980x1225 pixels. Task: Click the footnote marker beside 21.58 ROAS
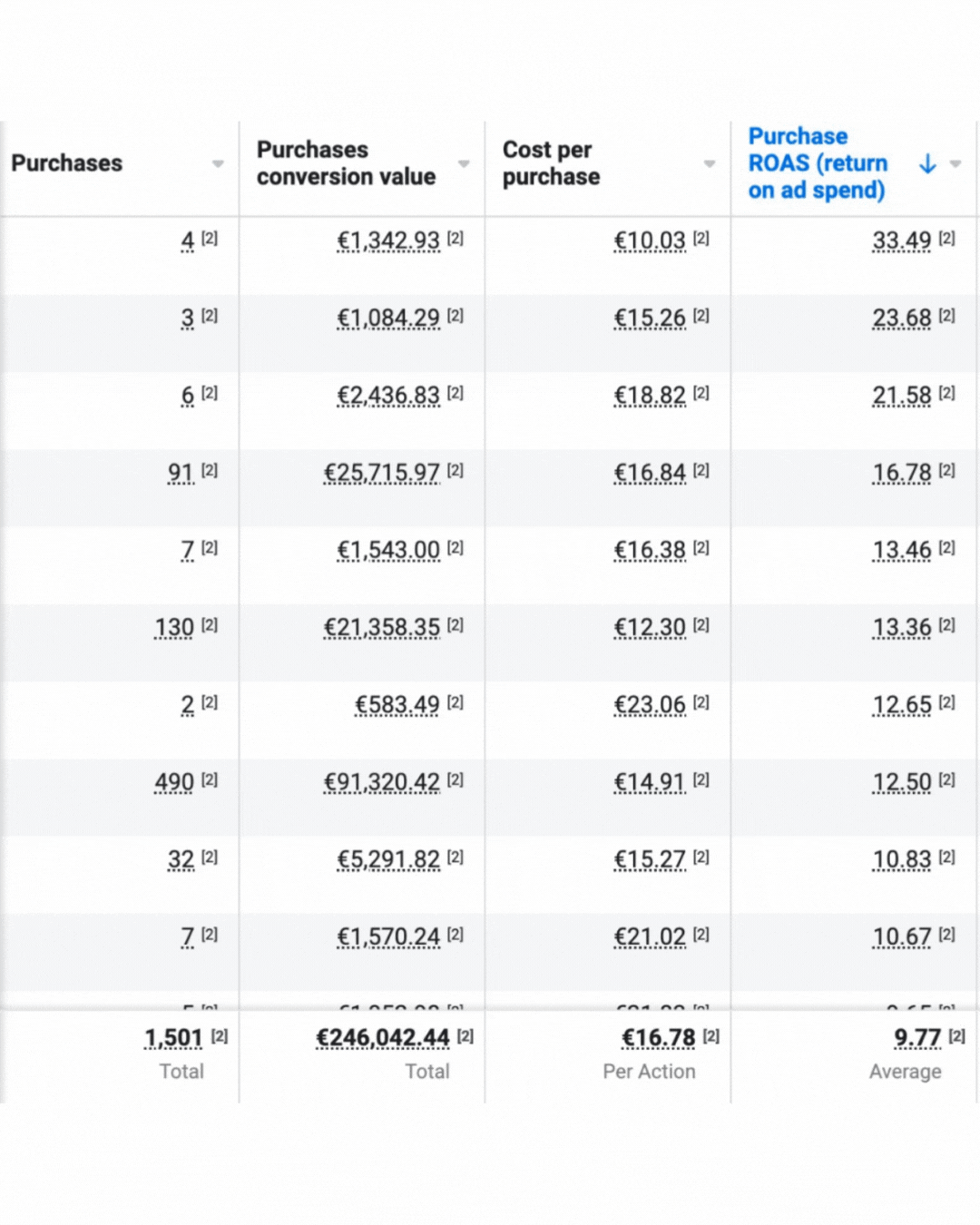[946, 393]
